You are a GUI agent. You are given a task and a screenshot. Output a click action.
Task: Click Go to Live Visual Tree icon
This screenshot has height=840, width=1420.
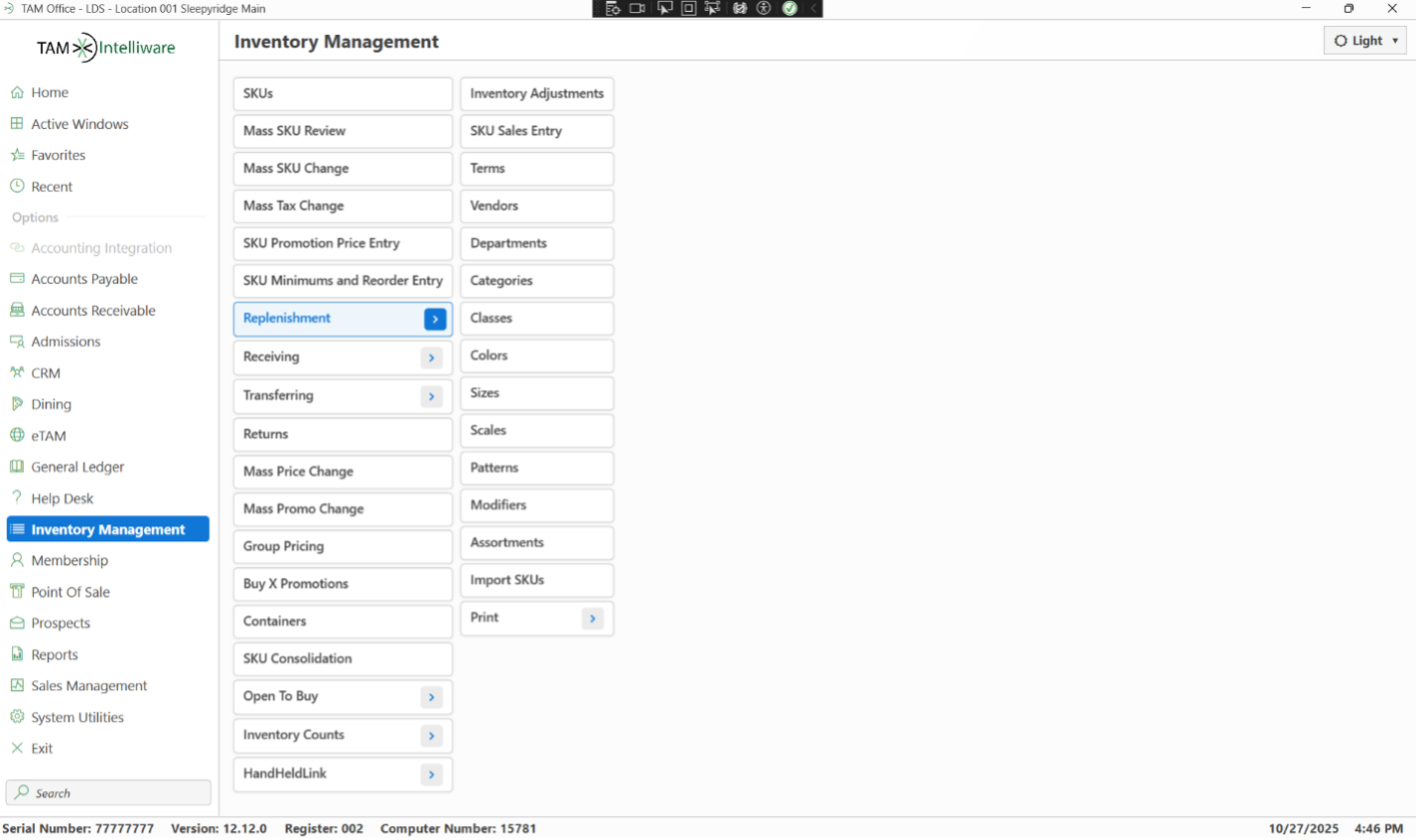tap(613, 9)
